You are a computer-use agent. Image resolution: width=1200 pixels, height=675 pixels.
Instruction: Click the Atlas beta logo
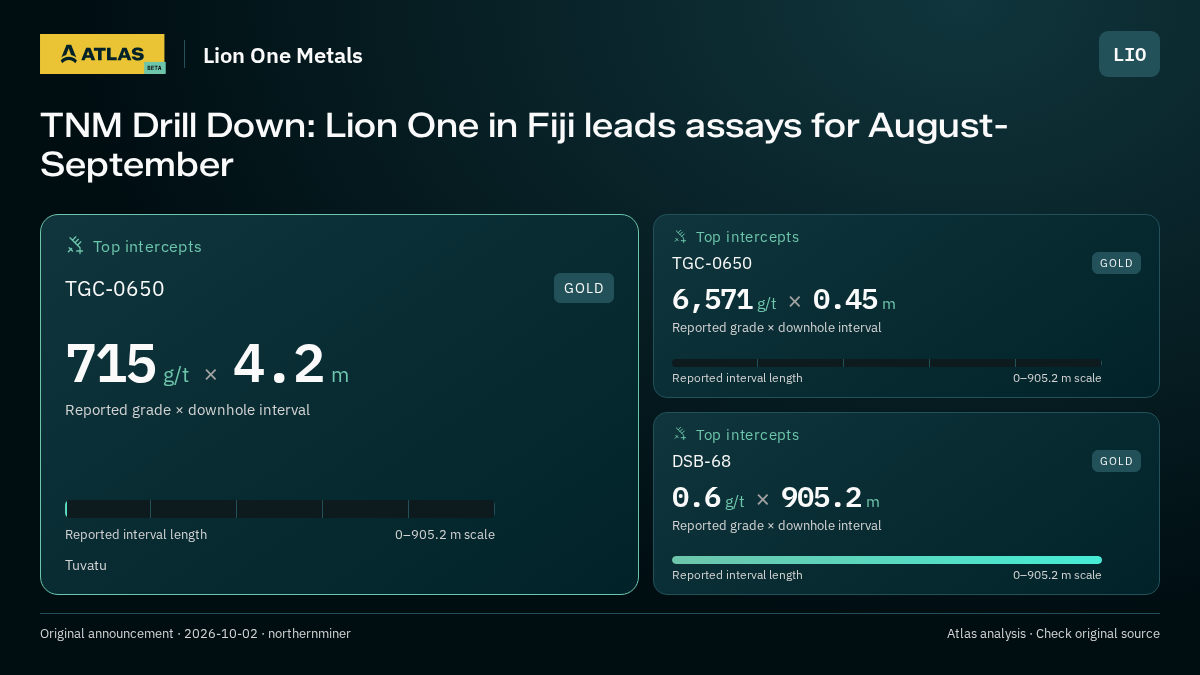[x=102, y=54]
